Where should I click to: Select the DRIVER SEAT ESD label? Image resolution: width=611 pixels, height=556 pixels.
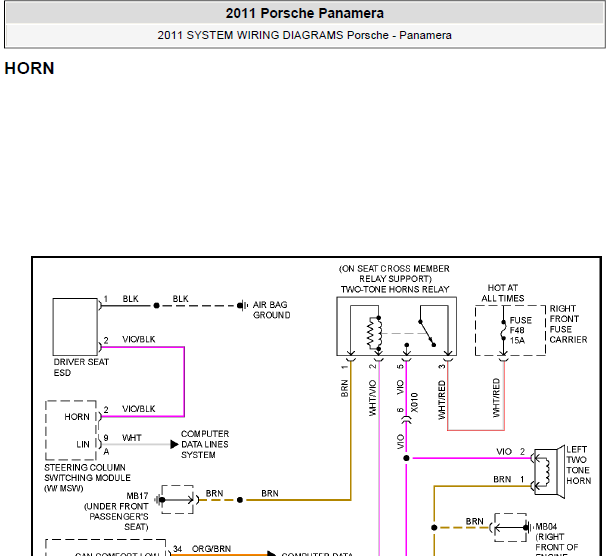coord(81,367)
